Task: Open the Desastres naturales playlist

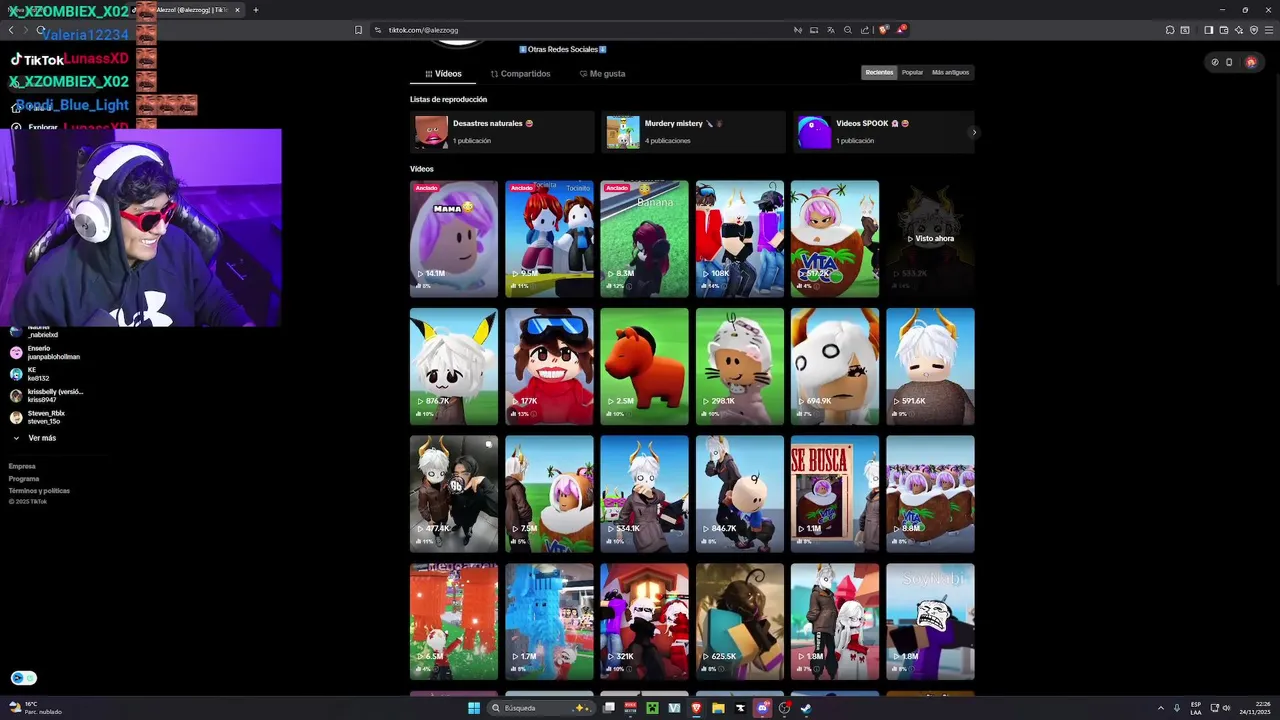Action: click(502, 132)
